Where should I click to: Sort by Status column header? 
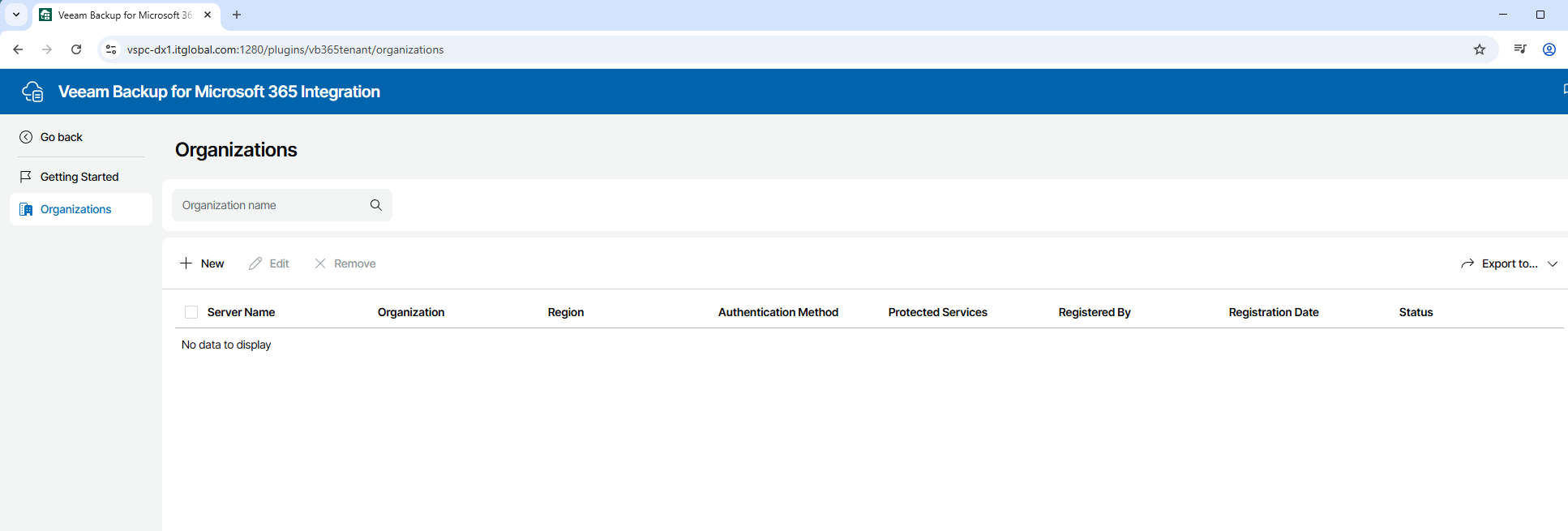point(1416,312)
